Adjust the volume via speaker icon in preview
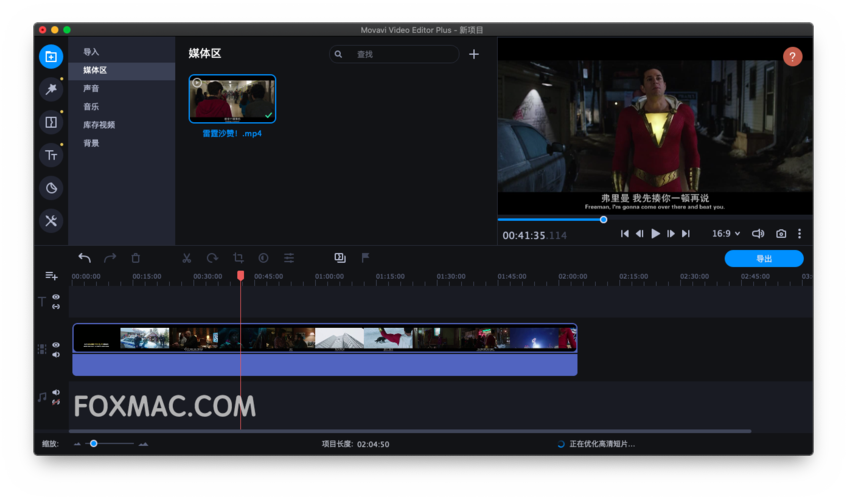 (x=758, y=234)
